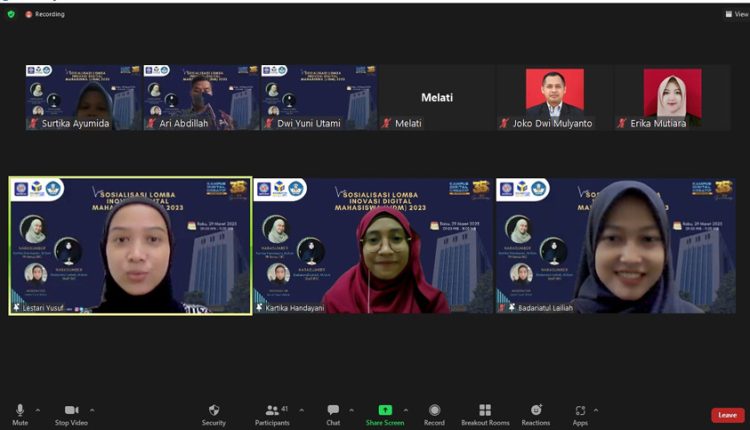Open the Apps panel
The height and width of the screenshot is (430, 750).
click(x=580, y=414)
